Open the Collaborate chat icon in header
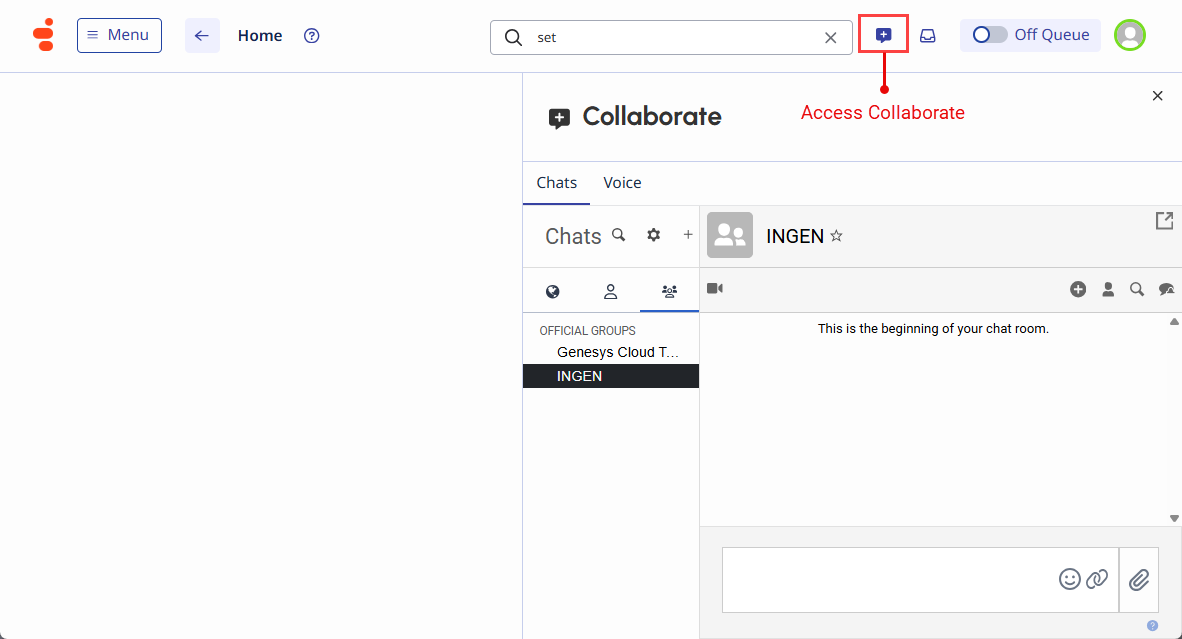Screen dimensions: 1182x639 883,35
